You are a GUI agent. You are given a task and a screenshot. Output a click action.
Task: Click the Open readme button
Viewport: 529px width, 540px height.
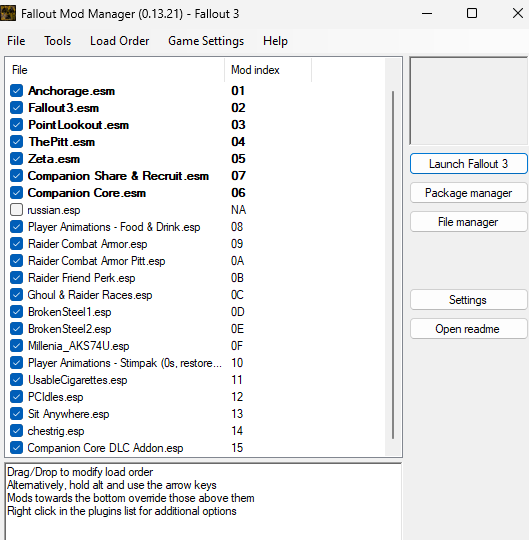click(x=468, y=329)
